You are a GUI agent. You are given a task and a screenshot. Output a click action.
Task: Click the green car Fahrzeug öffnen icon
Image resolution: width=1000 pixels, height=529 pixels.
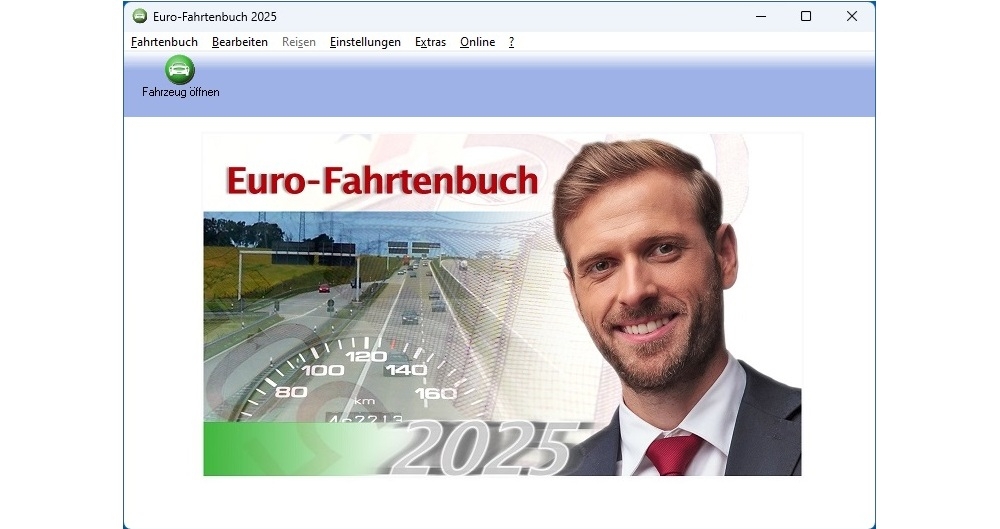point(180,70)
